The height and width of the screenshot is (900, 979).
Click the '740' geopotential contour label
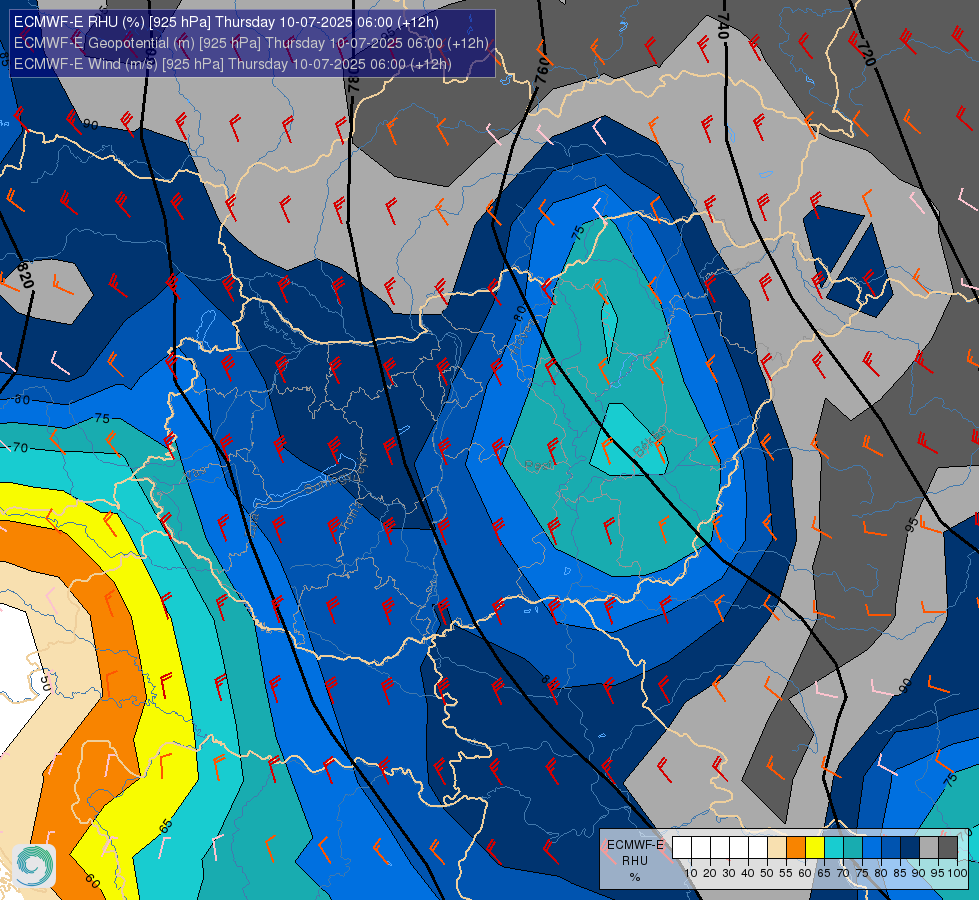click(722, 26)
